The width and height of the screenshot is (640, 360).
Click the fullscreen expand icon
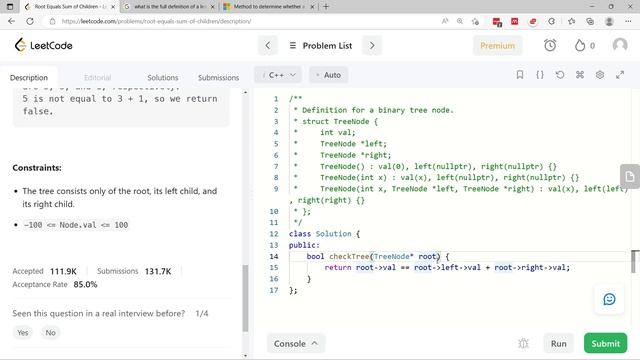(620, 75)
